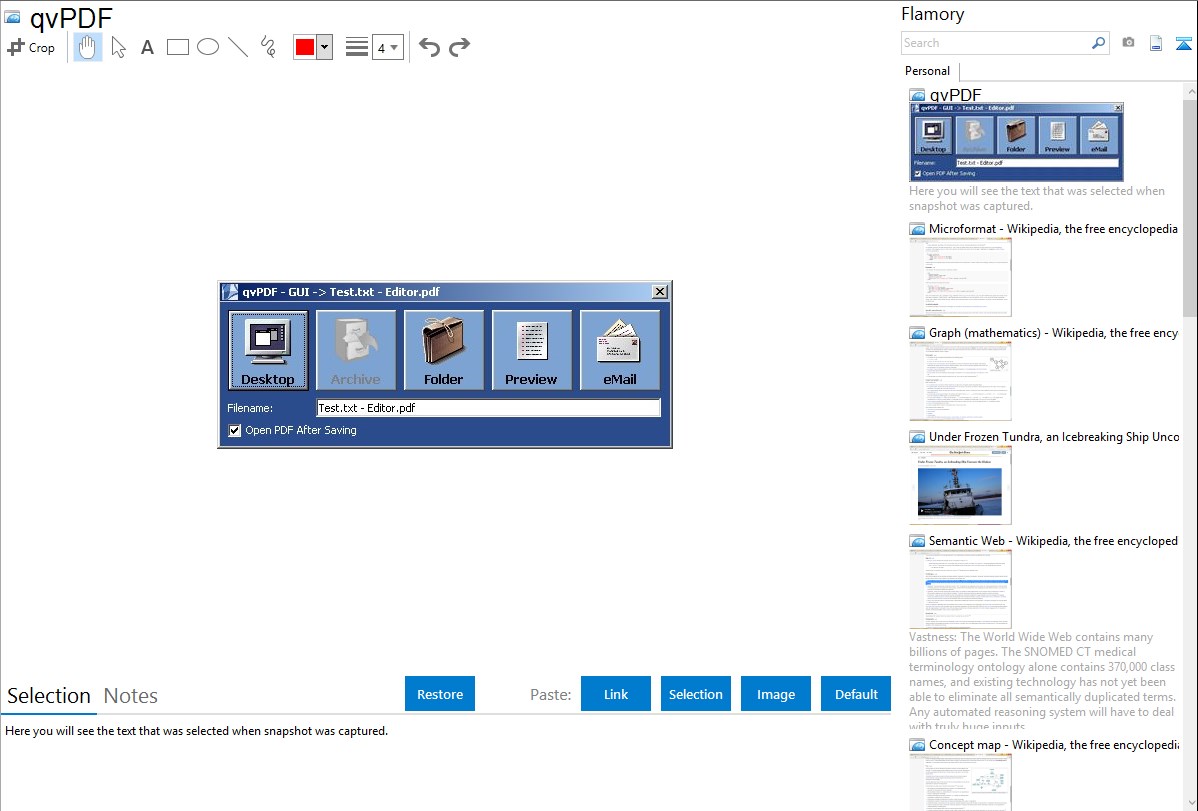Click the greyed Archive button
The width and height of the screenshot is (1198, 811).
356,350
